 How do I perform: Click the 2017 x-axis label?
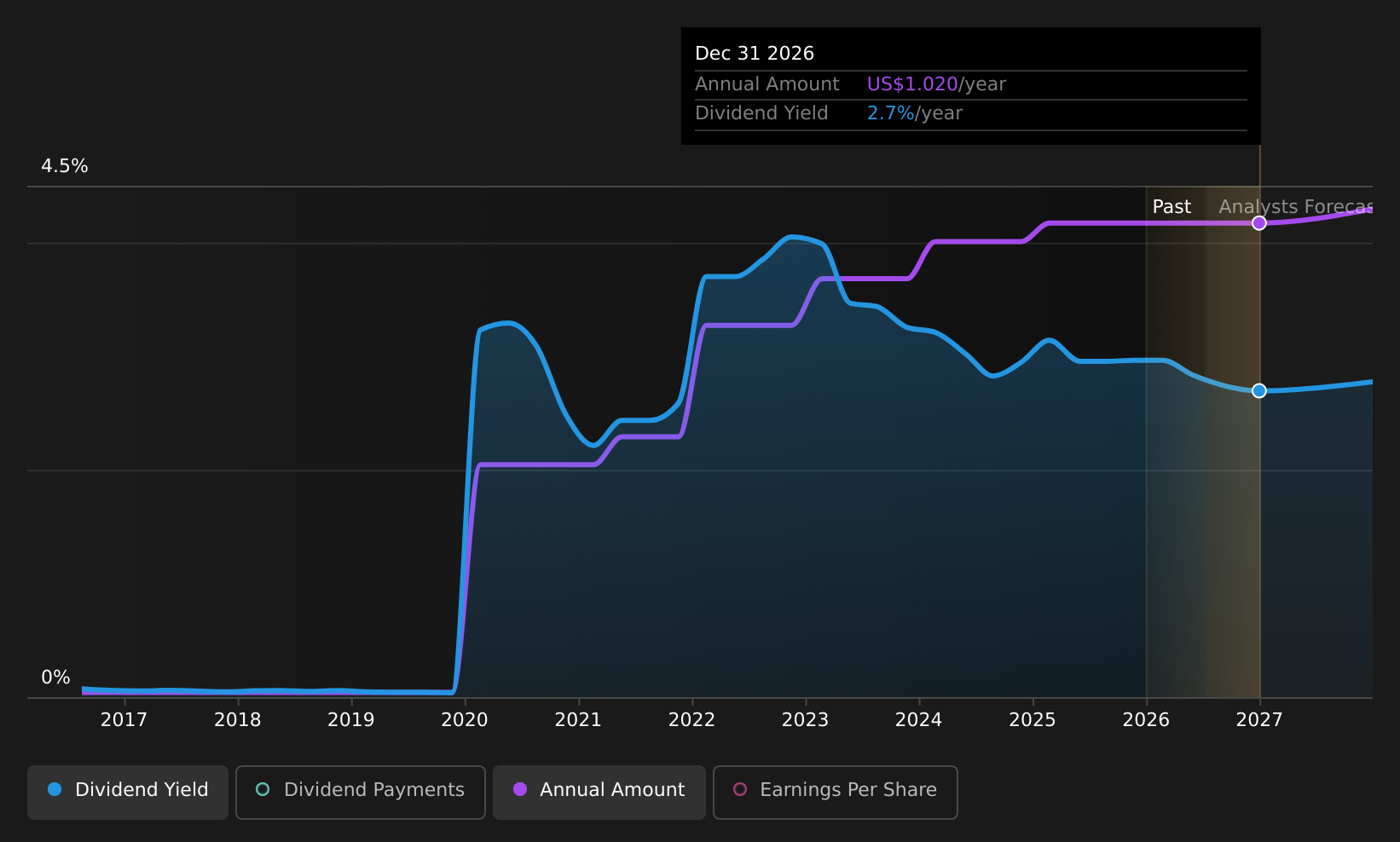coord(124,720)
